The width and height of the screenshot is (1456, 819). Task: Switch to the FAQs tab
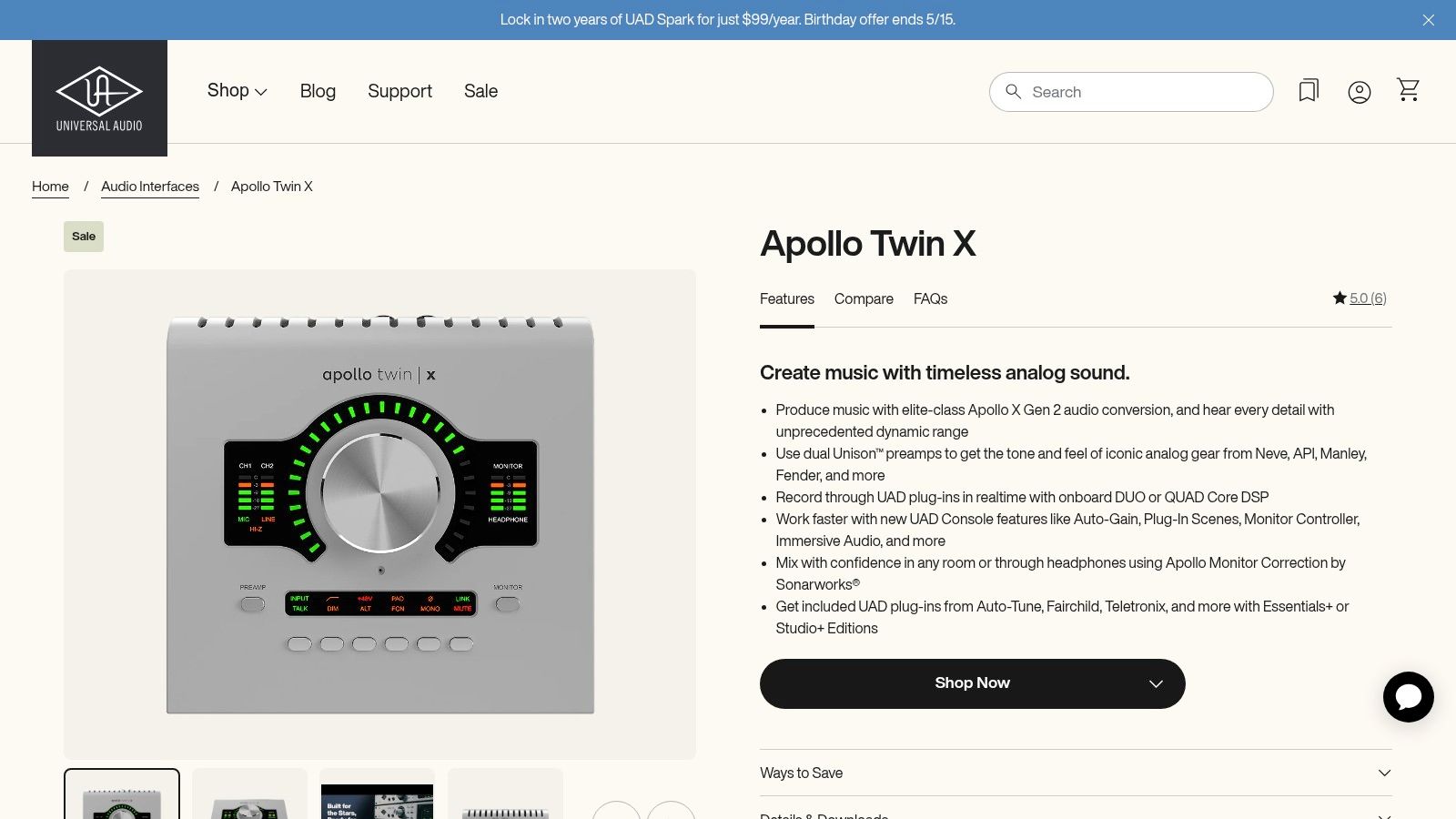(x=930, y=298)
